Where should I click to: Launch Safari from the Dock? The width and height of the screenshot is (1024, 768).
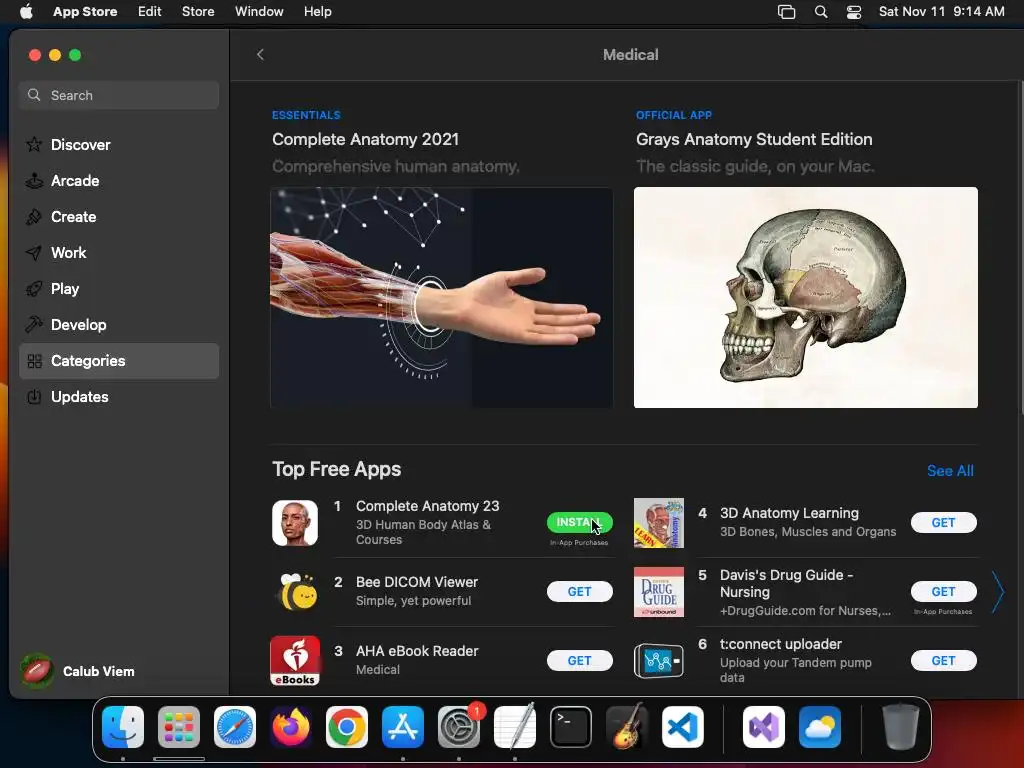pyautogui.click(x=235, y=727)
